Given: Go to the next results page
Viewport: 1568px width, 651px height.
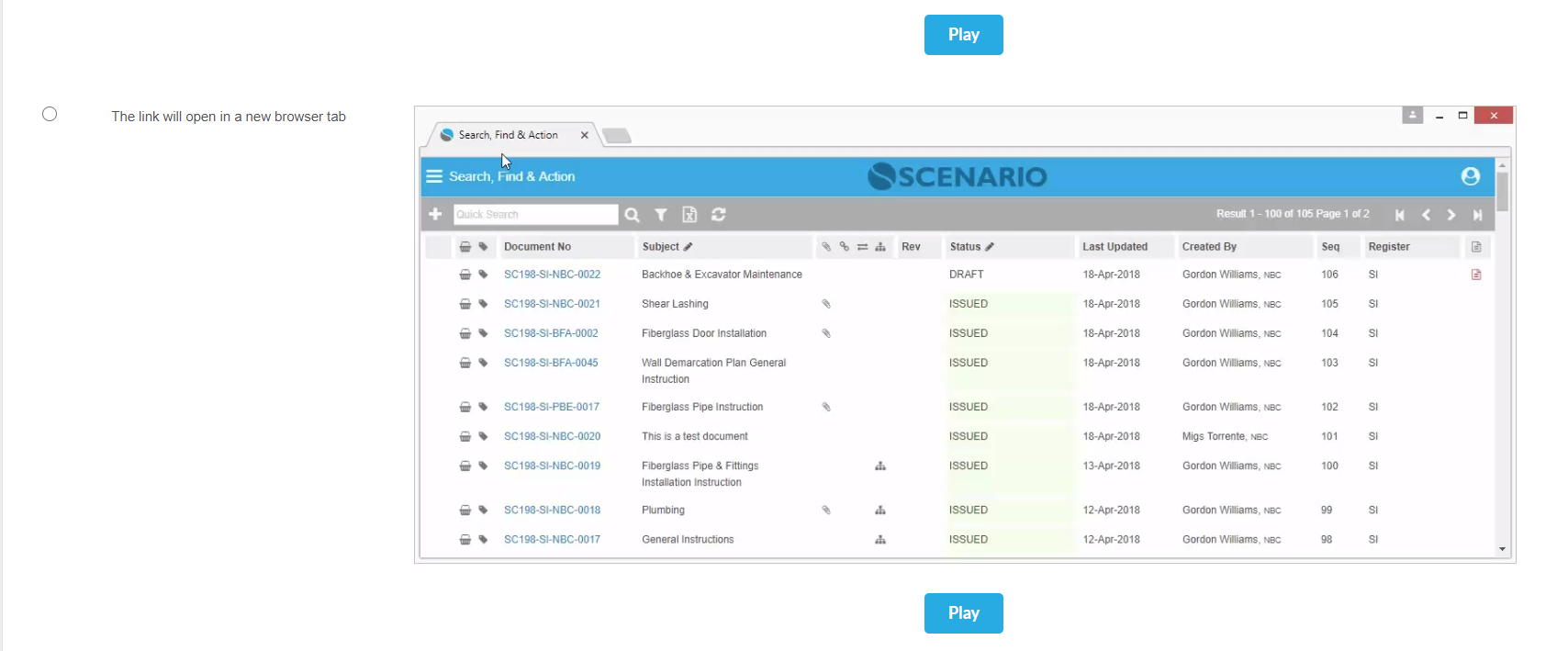Looking at the screenshot, I should point(1451,215).
